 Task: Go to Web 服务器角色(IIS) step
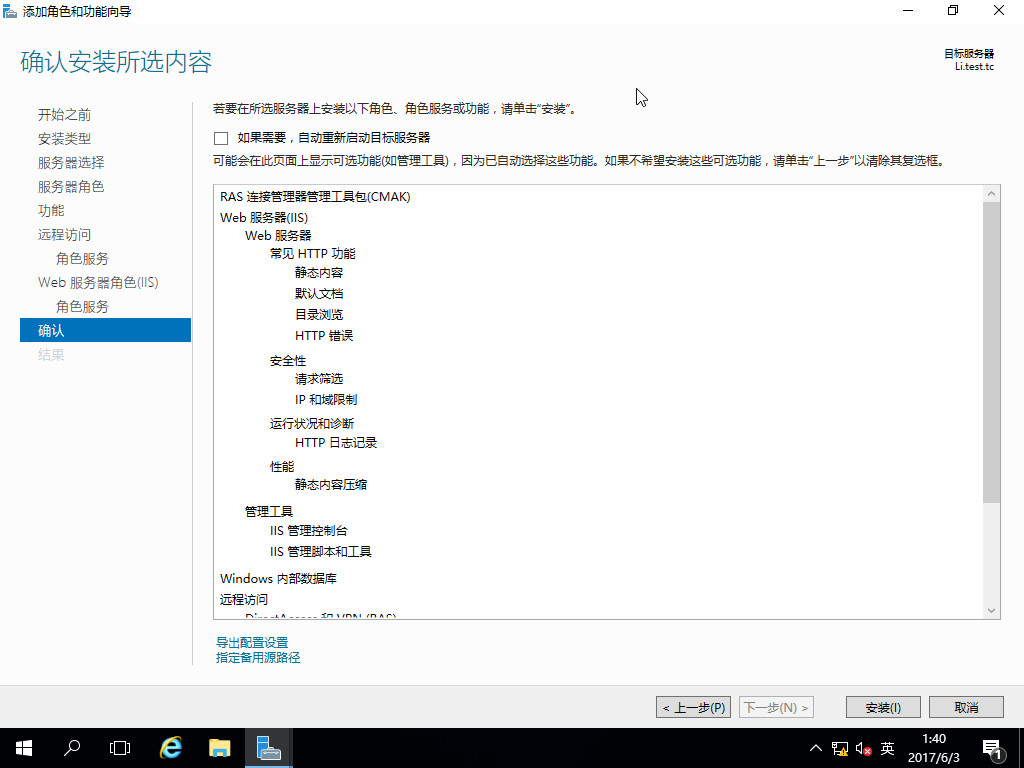point(99,283)
